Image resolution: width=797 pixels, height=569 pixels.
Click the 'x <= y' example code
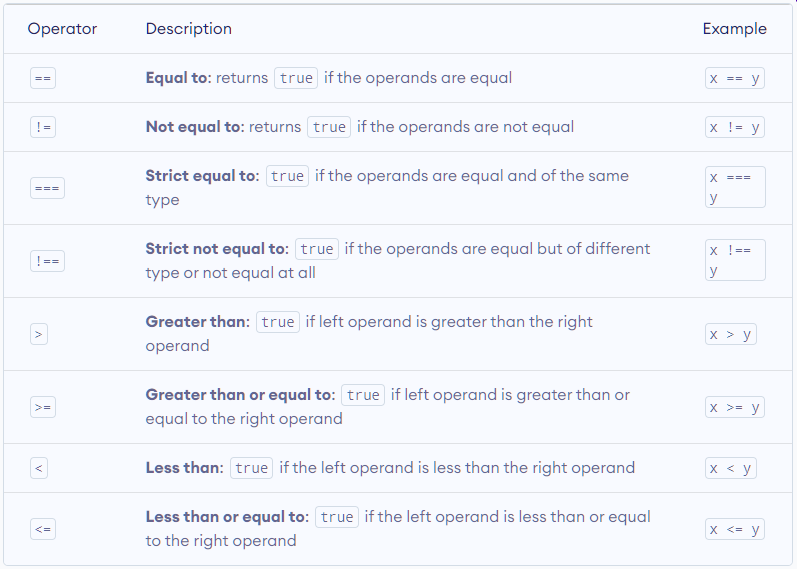(735, 529)
